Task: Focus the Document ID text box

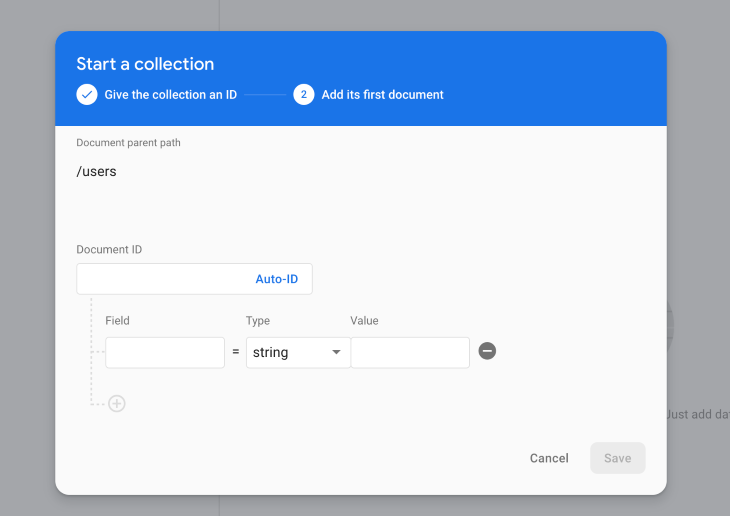Action: 160,279
